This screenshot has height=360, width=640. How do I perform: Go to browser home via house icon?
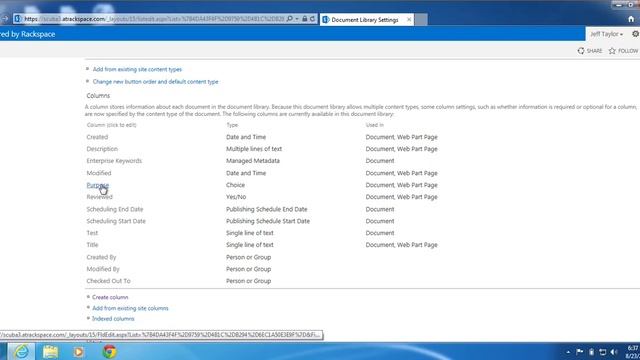pos(631,19)
